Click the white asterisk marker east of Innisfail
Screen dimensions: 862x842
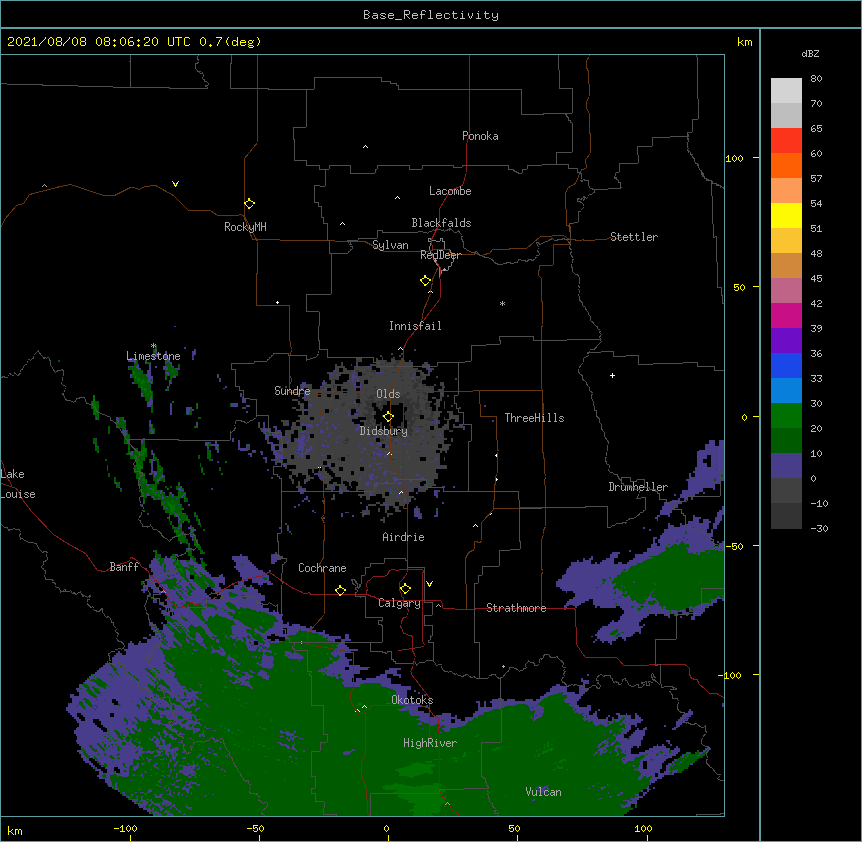coord(502,303)
